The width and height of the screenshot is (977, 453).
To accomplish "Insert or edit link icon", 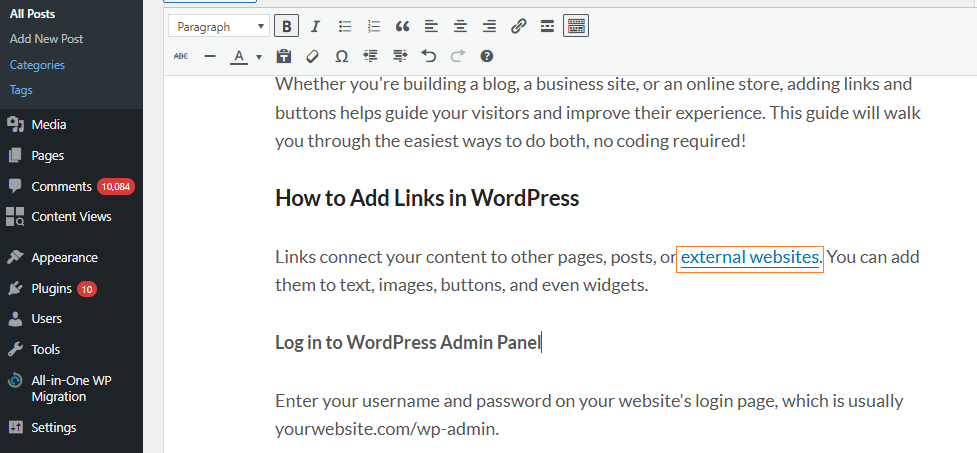I will click(x=518, y=26).
